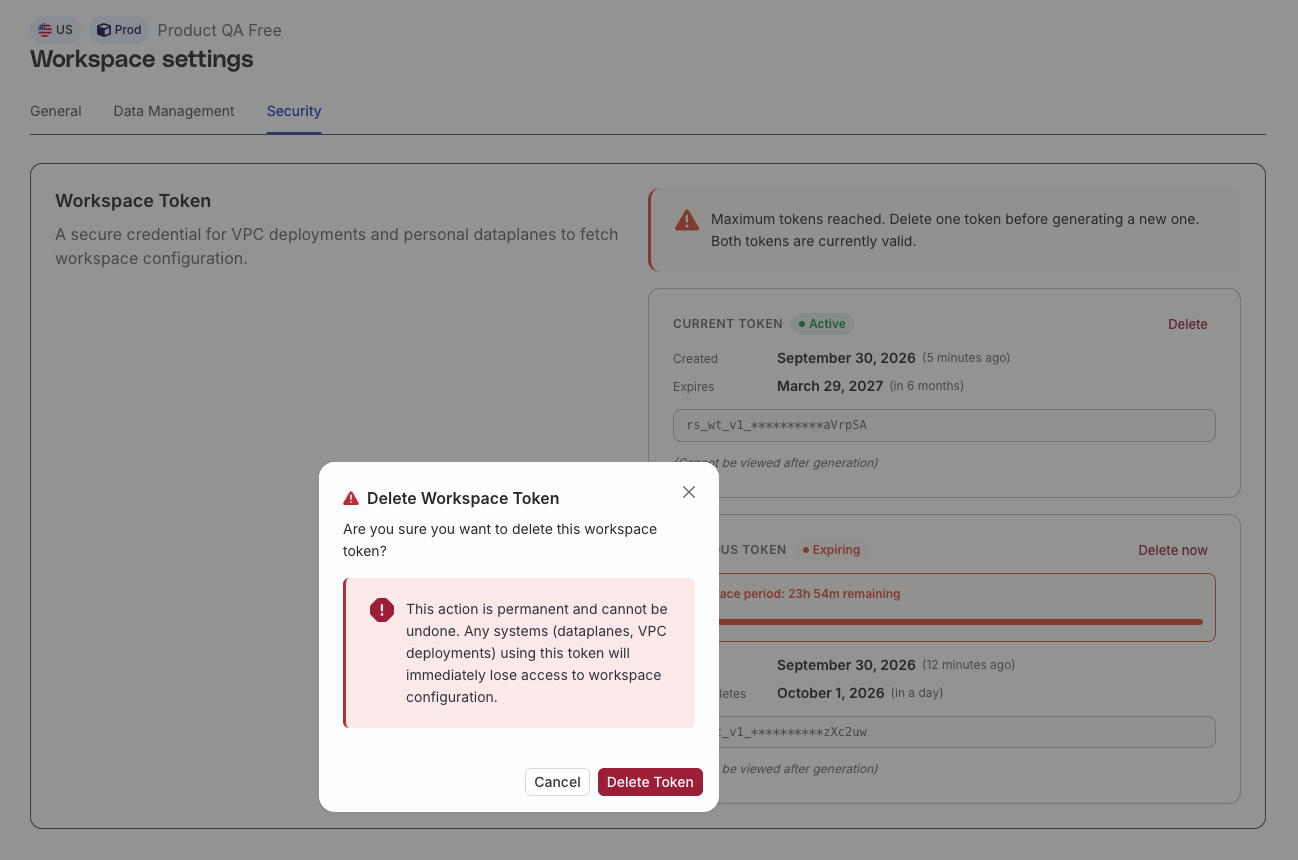Image resolution: width=1298 pixels, height=860 pixels.
Task: Click the Workspace settings heading
Action: point(142,59)
